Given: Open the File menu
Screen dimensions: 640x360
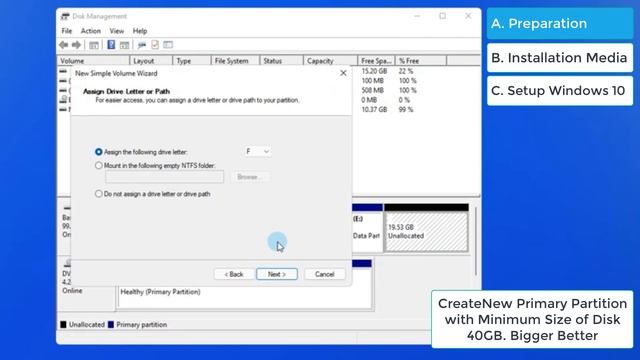Looking at the screenshot, I should (67, 31).
